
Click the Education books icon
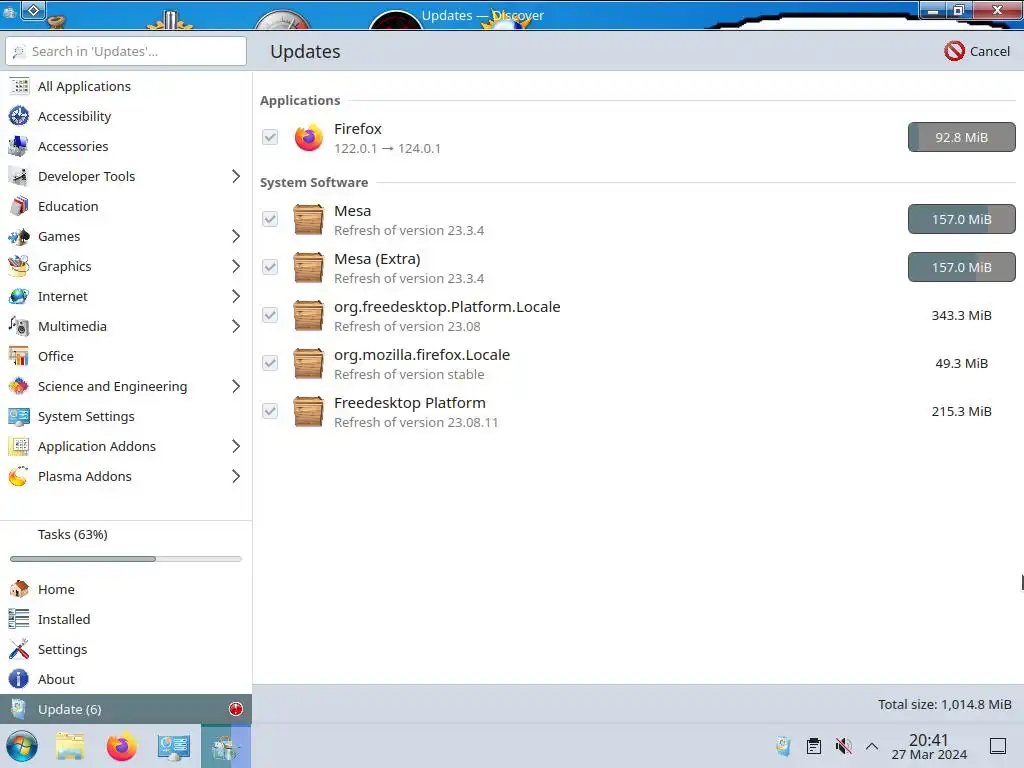tap(19, 206)
